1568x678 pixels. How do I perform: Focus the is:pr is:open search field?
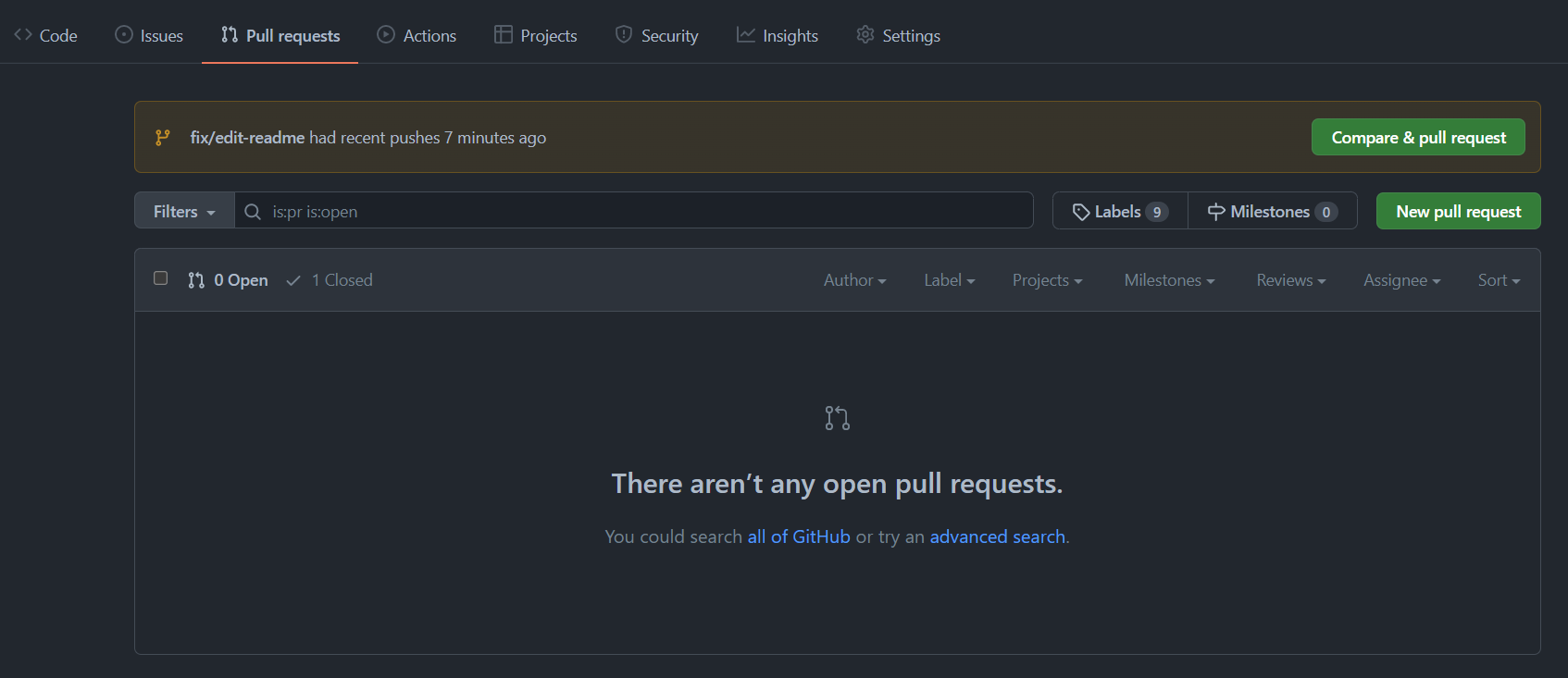[x=634, y=211]
